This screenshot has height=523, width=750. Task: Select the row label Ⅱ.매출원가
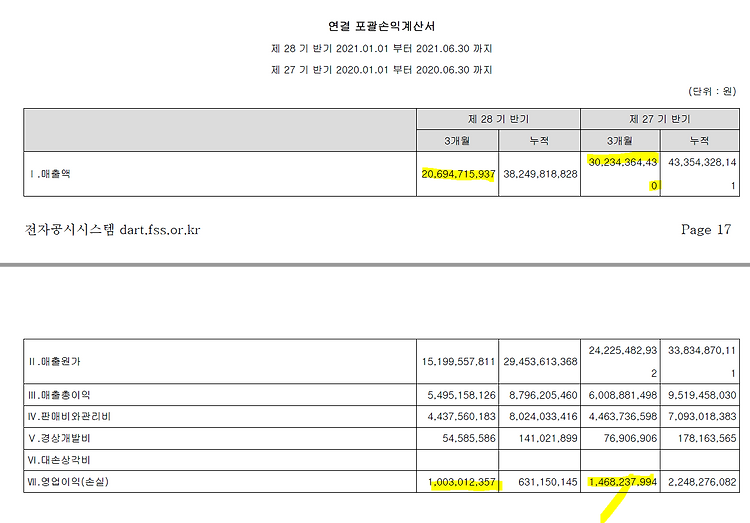(54, 361)
